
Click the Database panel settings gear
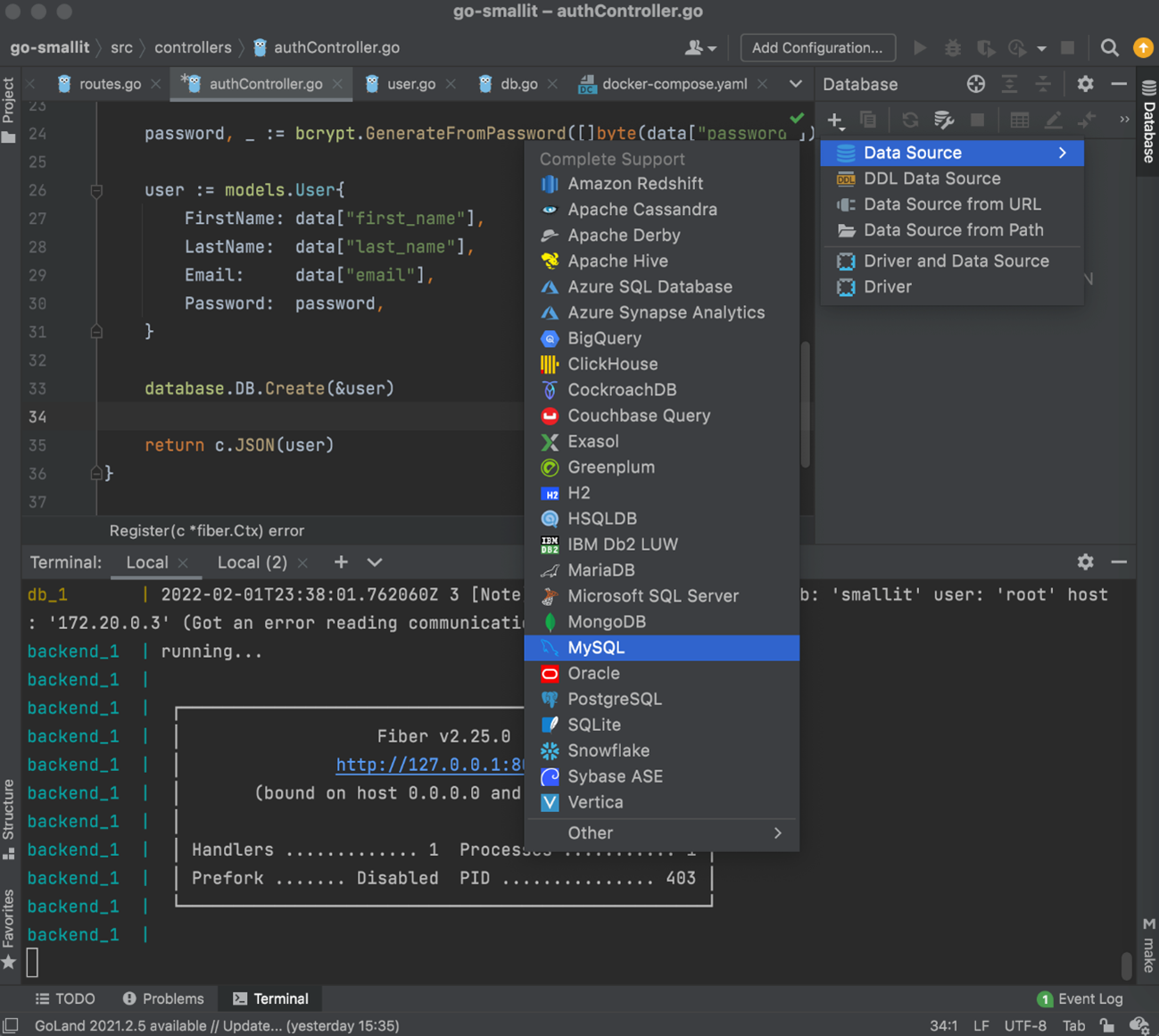pos(1085,84)
